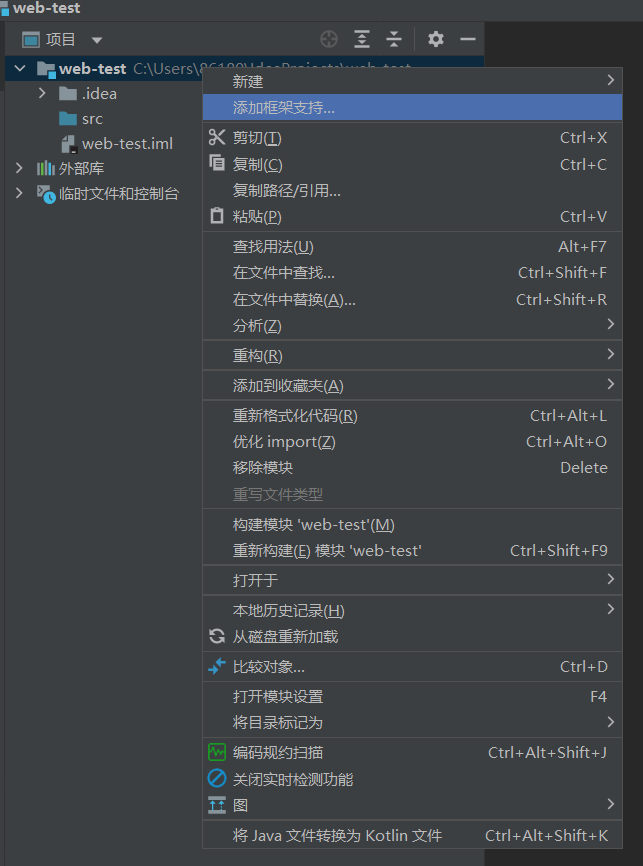Click the Collapse All toolbar icon

(x=394, y=39)
